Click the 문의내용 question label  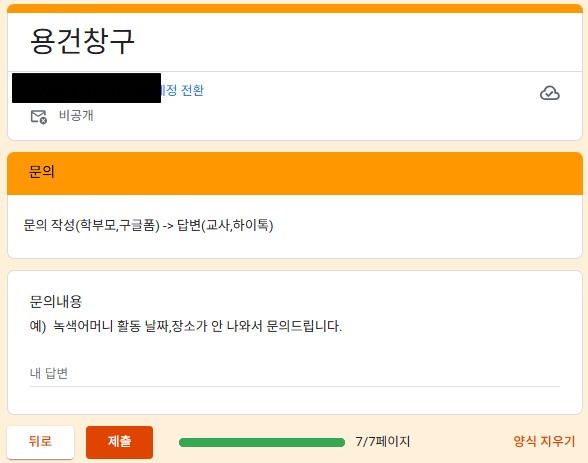(x=56, y=301)
